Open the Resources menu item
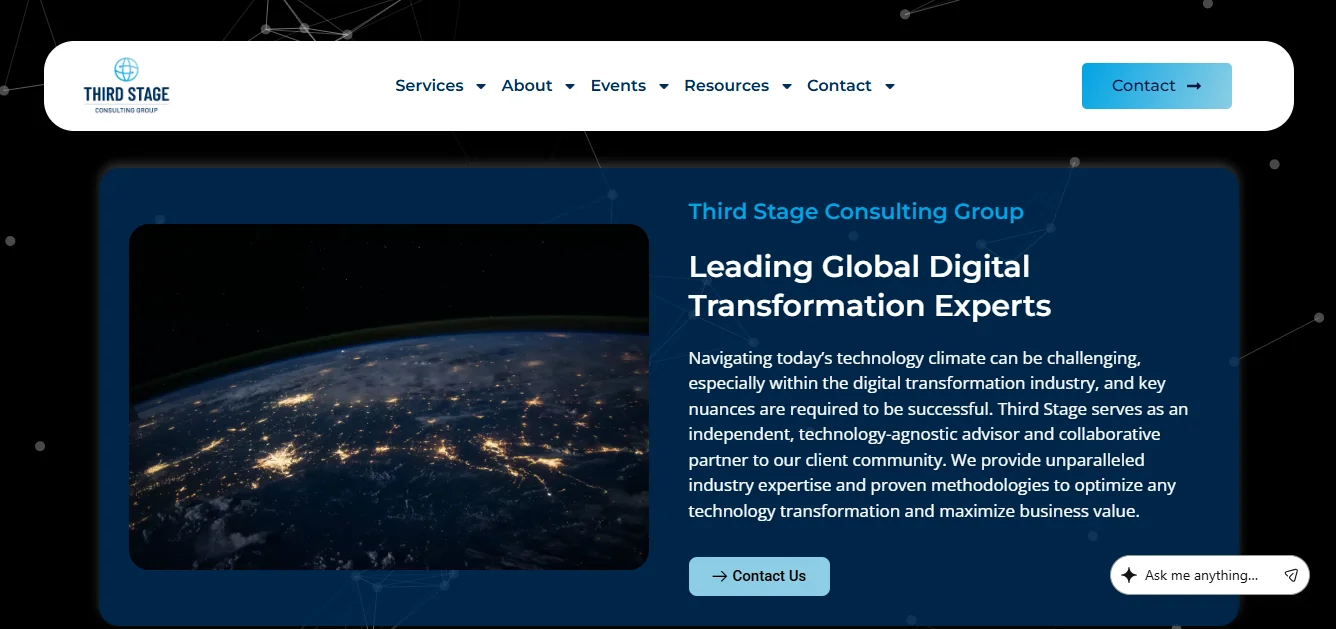The image size is (1336, 629). click(726, 86)
